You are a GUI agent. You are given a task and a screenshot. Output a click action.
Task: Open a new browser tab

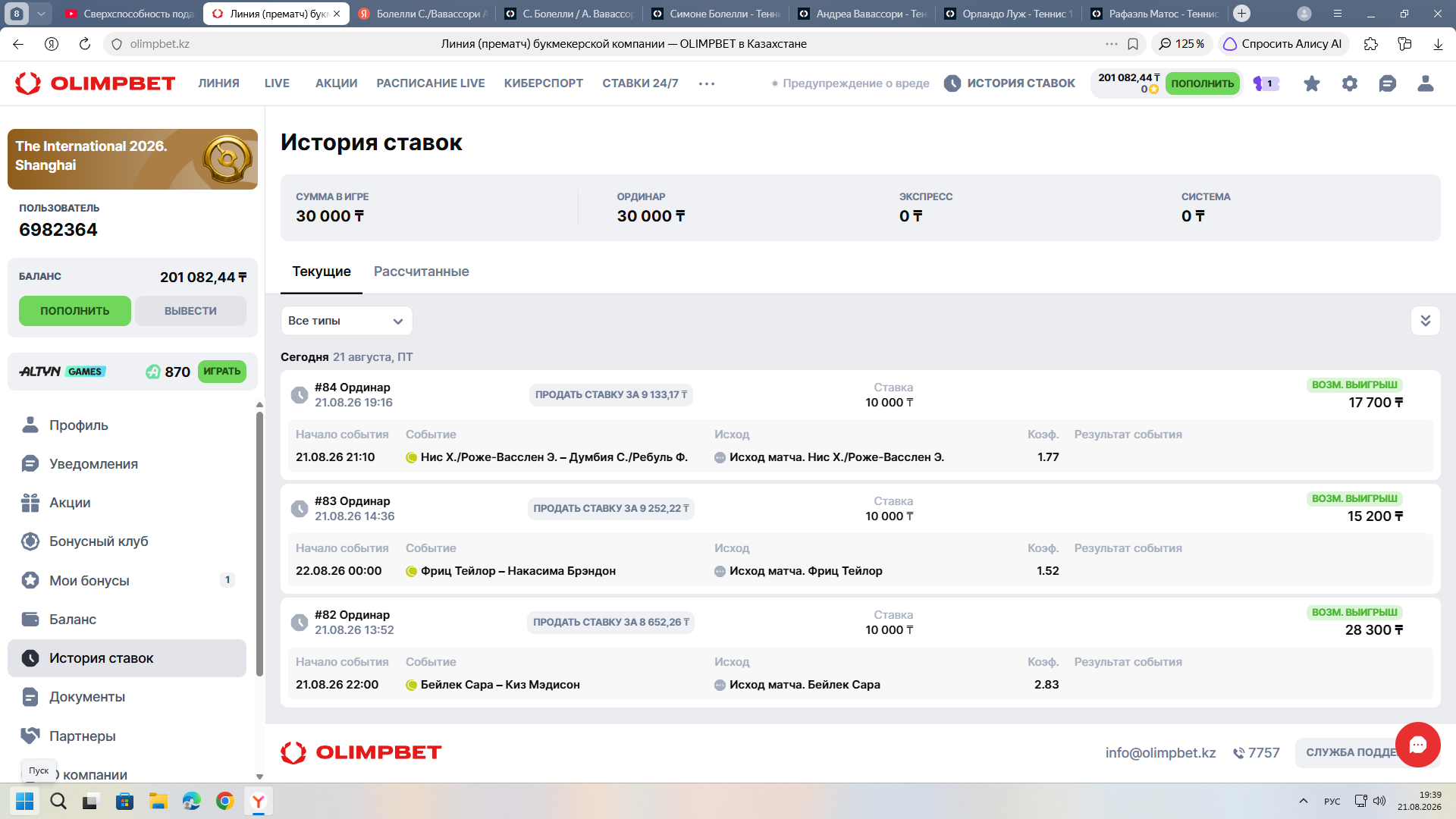[x=1241, y=14]
